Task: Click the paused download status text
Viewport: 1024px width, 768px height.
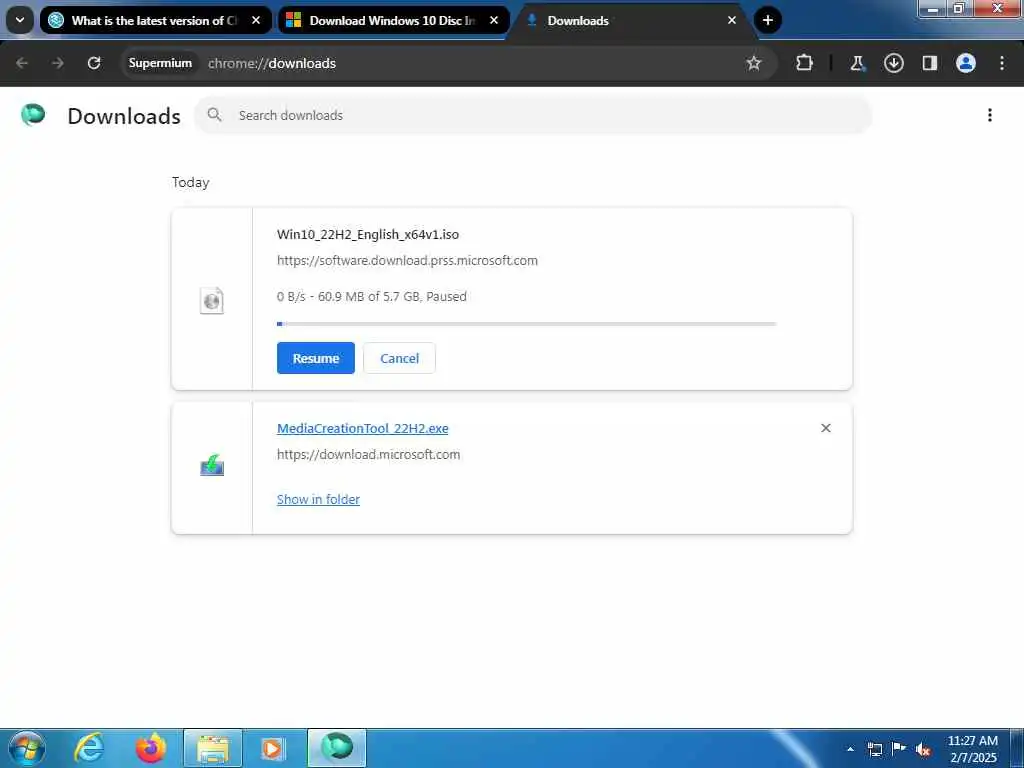Action: 372,296
